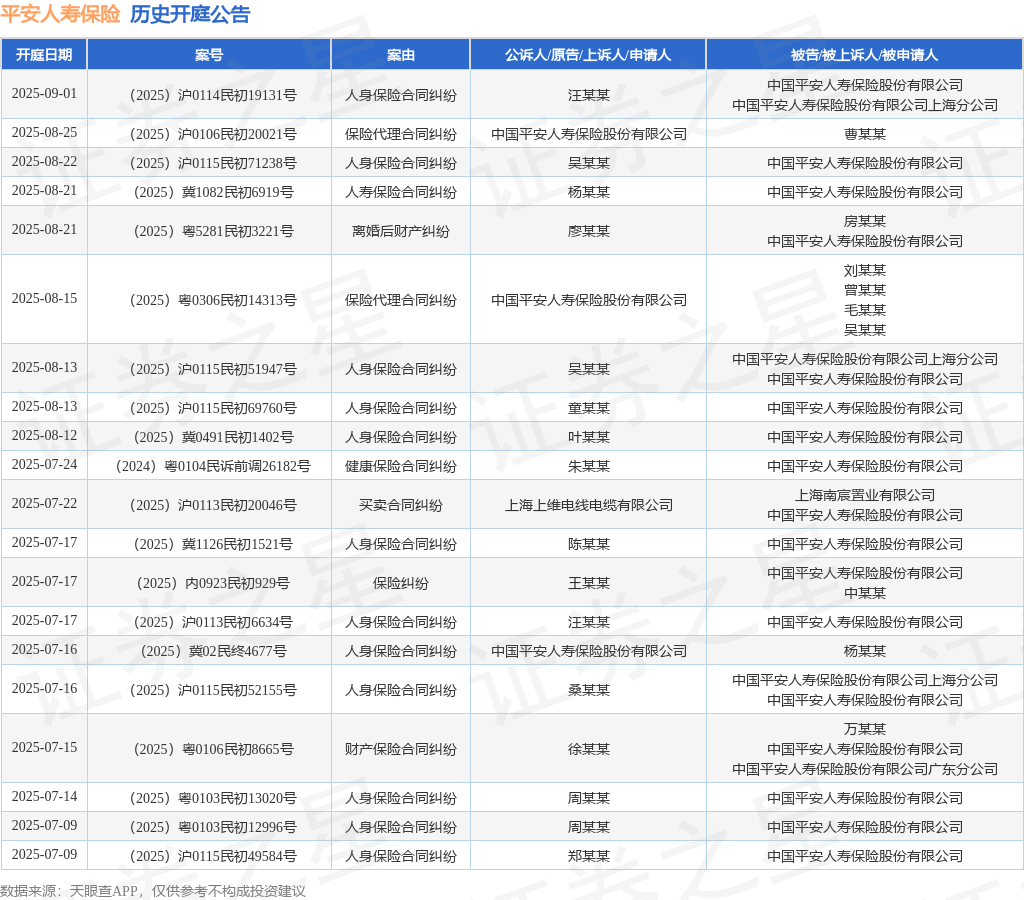Screen dimensions: 1024x900
Task: Click the date 2025-08-22
Action: (x=44, y=161)
